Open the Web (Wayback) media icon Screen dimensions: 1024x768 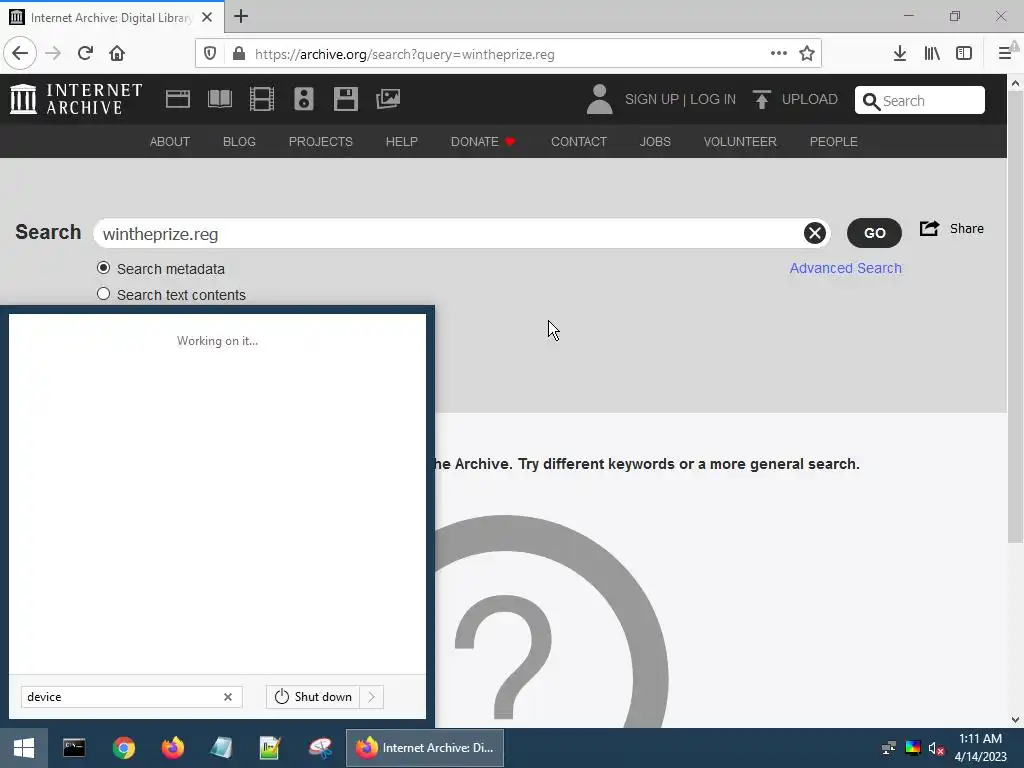[178, 99]
